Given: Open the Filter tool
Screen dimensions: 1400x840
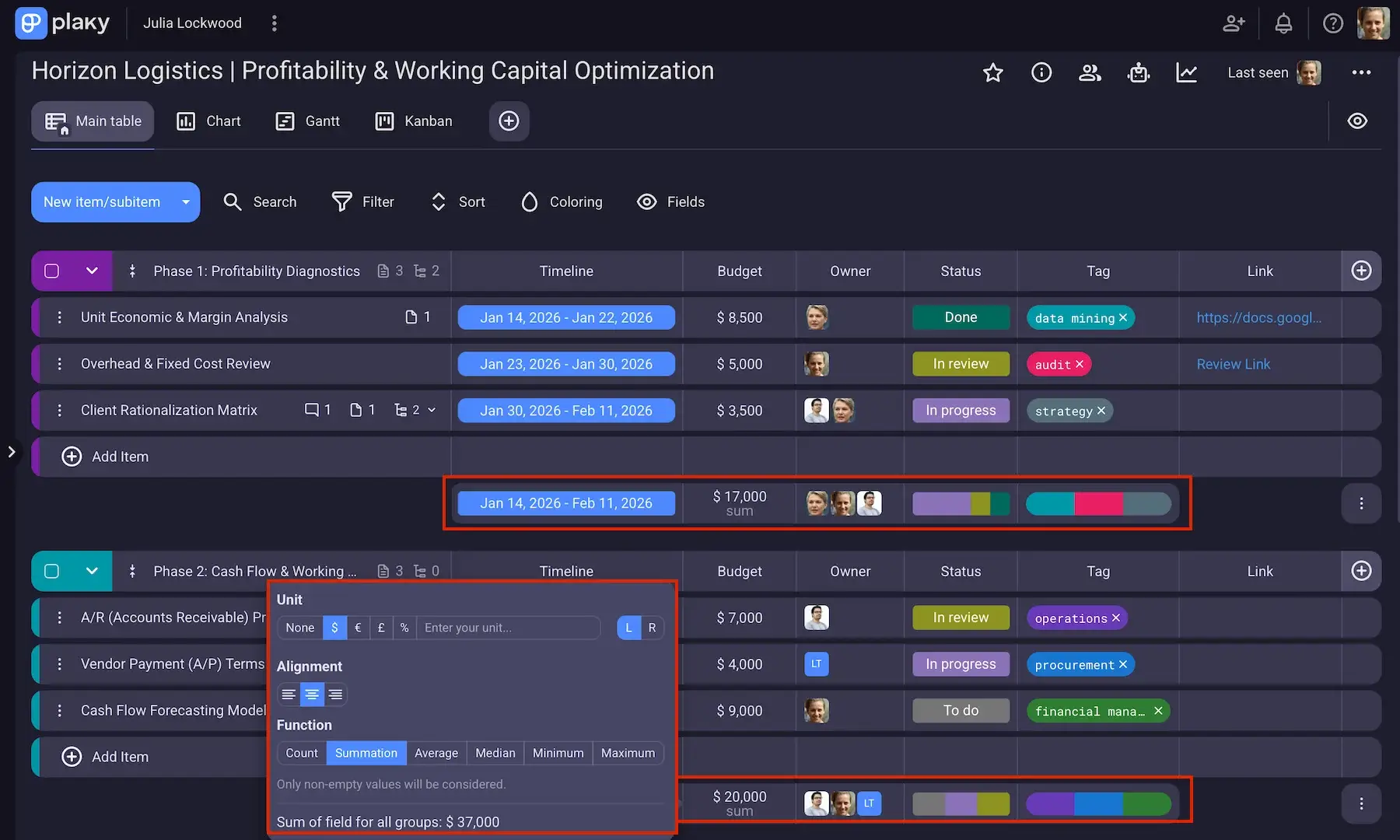Looking at the screenshot, I should point(362,202).
